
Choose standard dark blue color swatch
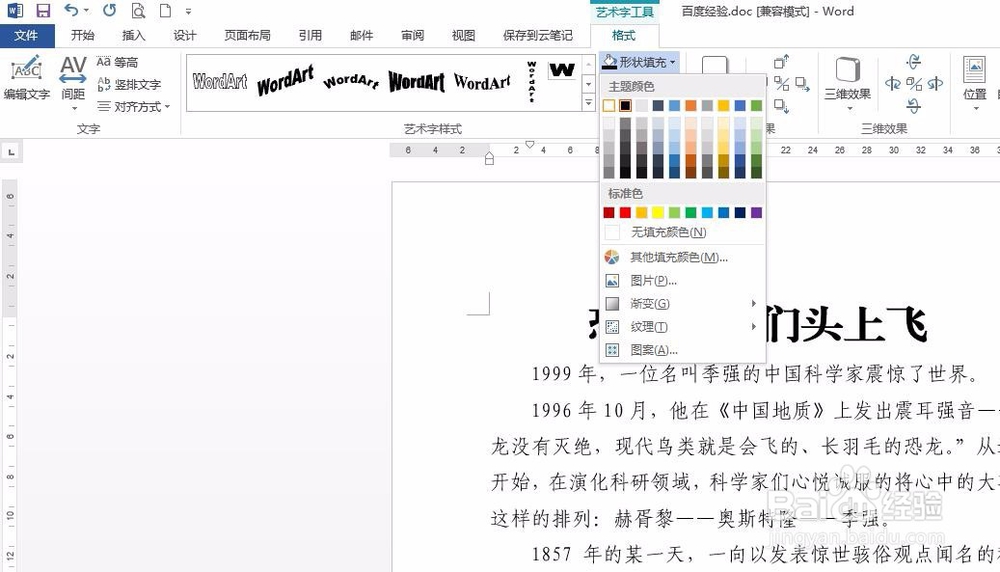pyautogui.click(x=740, y=212)
